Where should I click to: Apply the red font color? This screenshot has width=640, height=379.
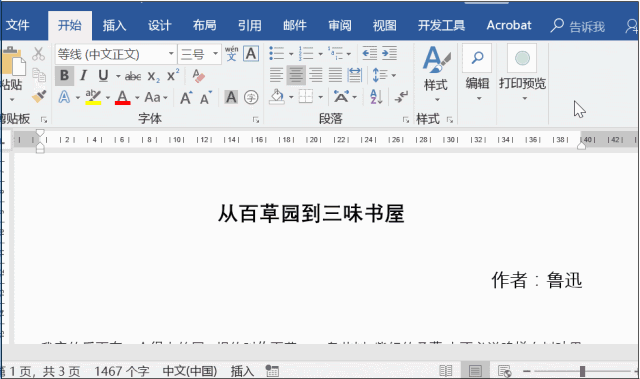point(122,97)
